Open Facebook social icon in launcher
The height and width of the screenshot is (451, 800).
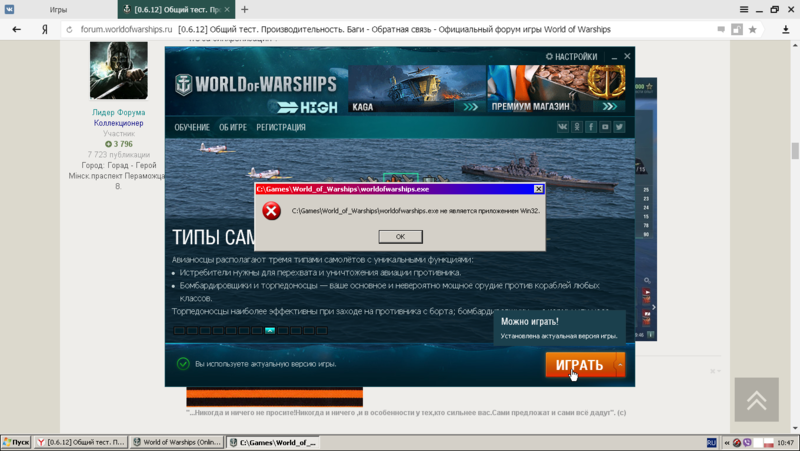591,127
